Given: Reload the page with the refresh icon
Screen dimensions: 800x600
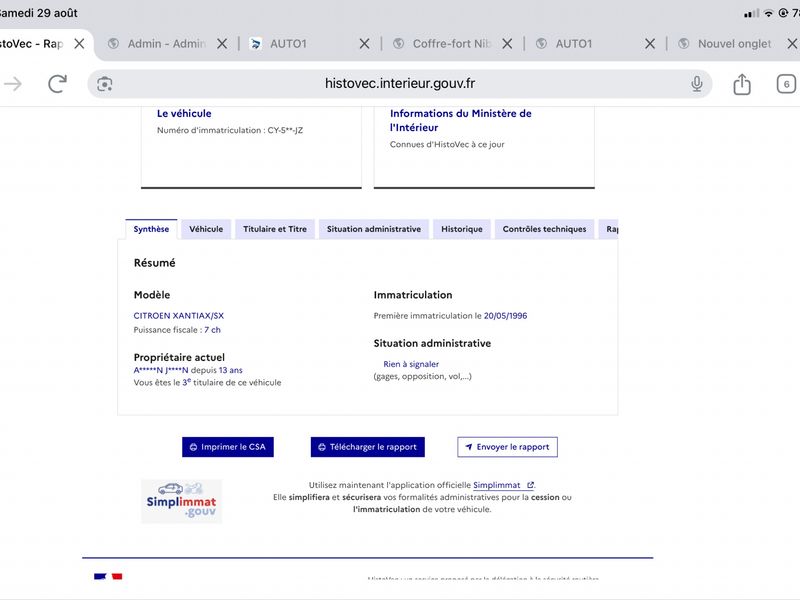Looking at the screenshot, I should tap(58, 84).
